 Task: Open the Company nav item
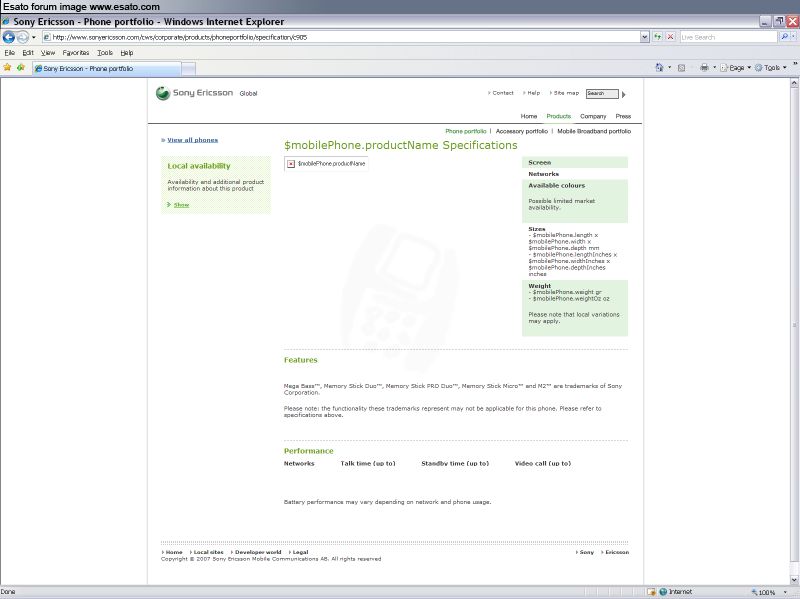click(593, 116)
